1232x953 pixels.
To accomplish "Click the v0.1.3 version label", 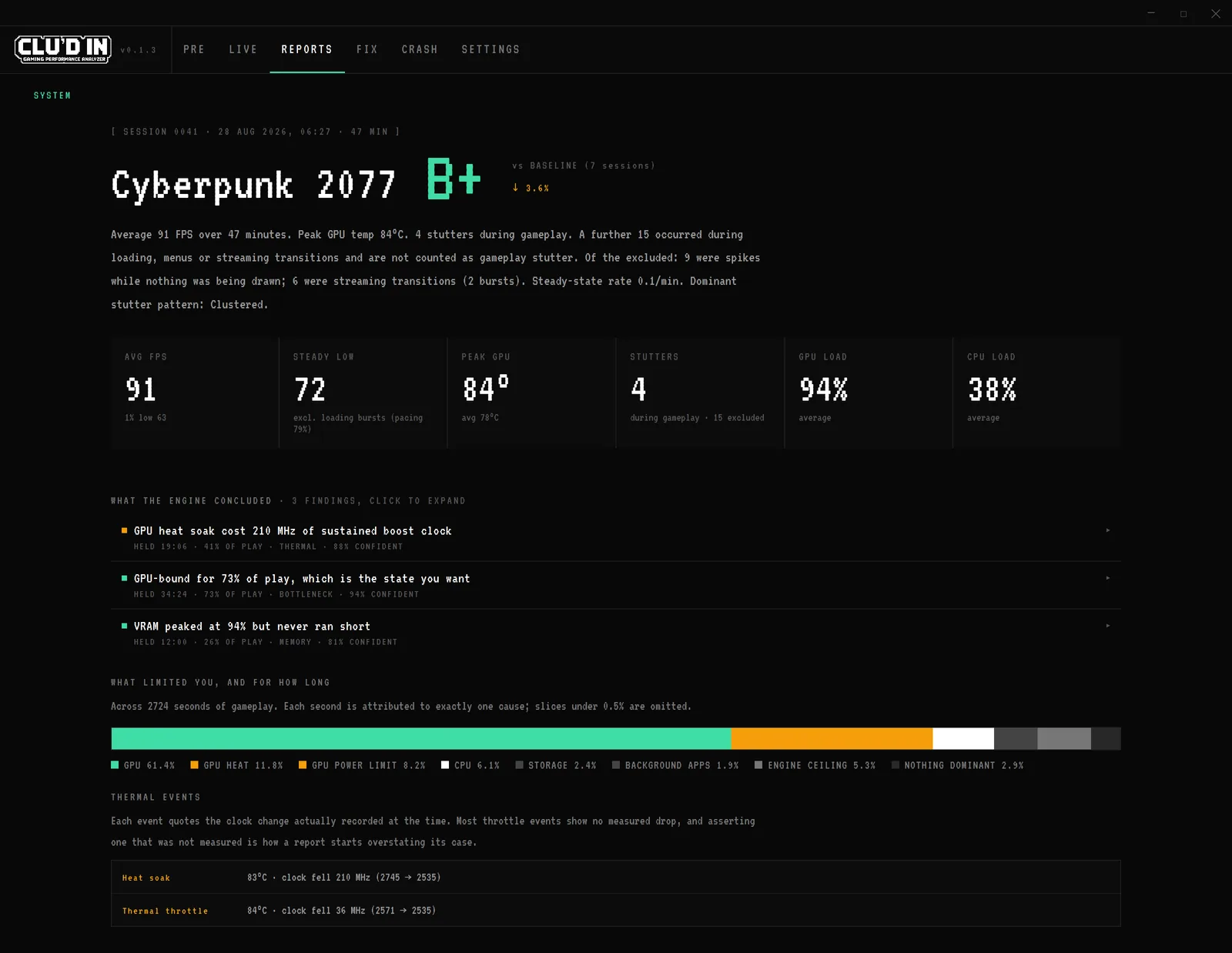I will (x=139, y=50).
